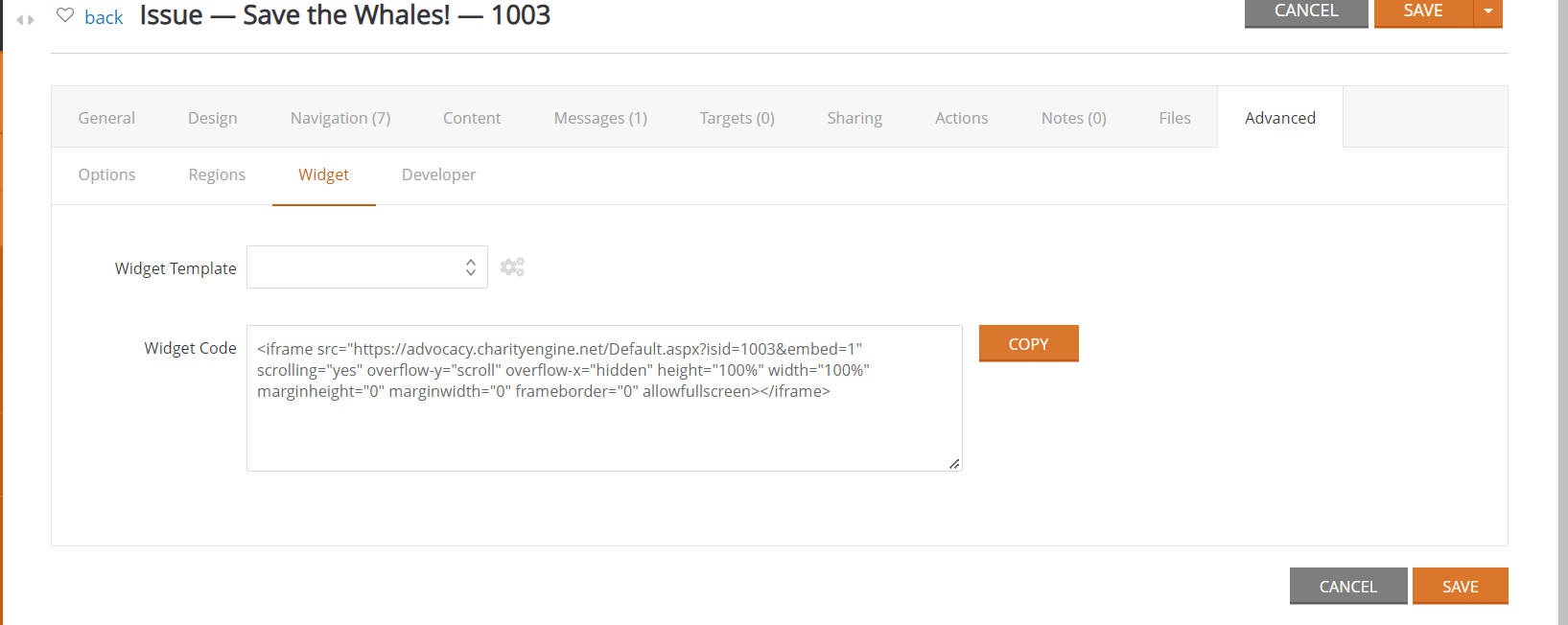Switch to the Regions sub-tab
Viewport: 1568px width, 625px height.
pos(217,174)
